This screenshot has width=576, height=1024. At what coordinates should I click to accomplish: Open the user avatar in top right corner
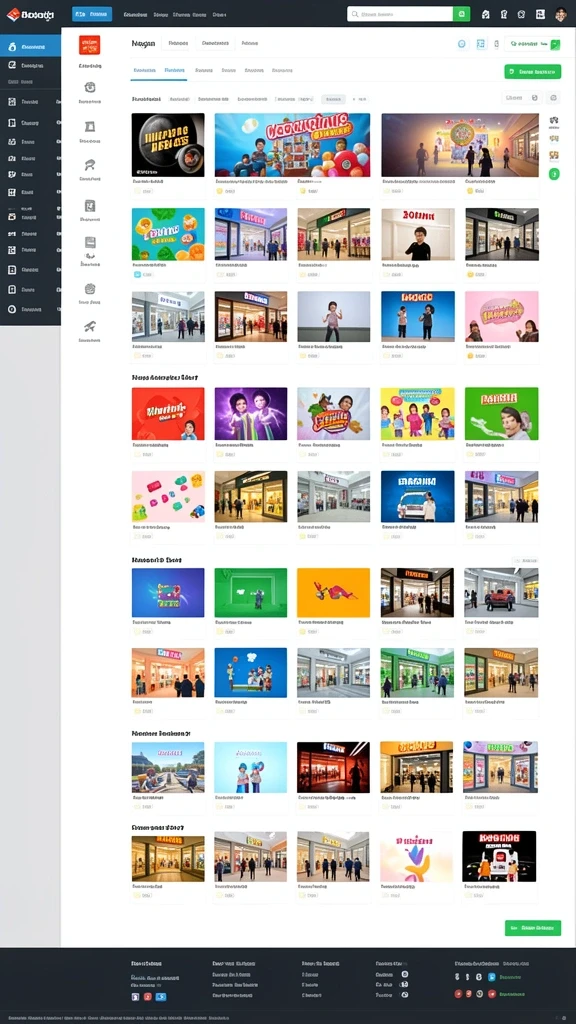click(x=560, y=14)
